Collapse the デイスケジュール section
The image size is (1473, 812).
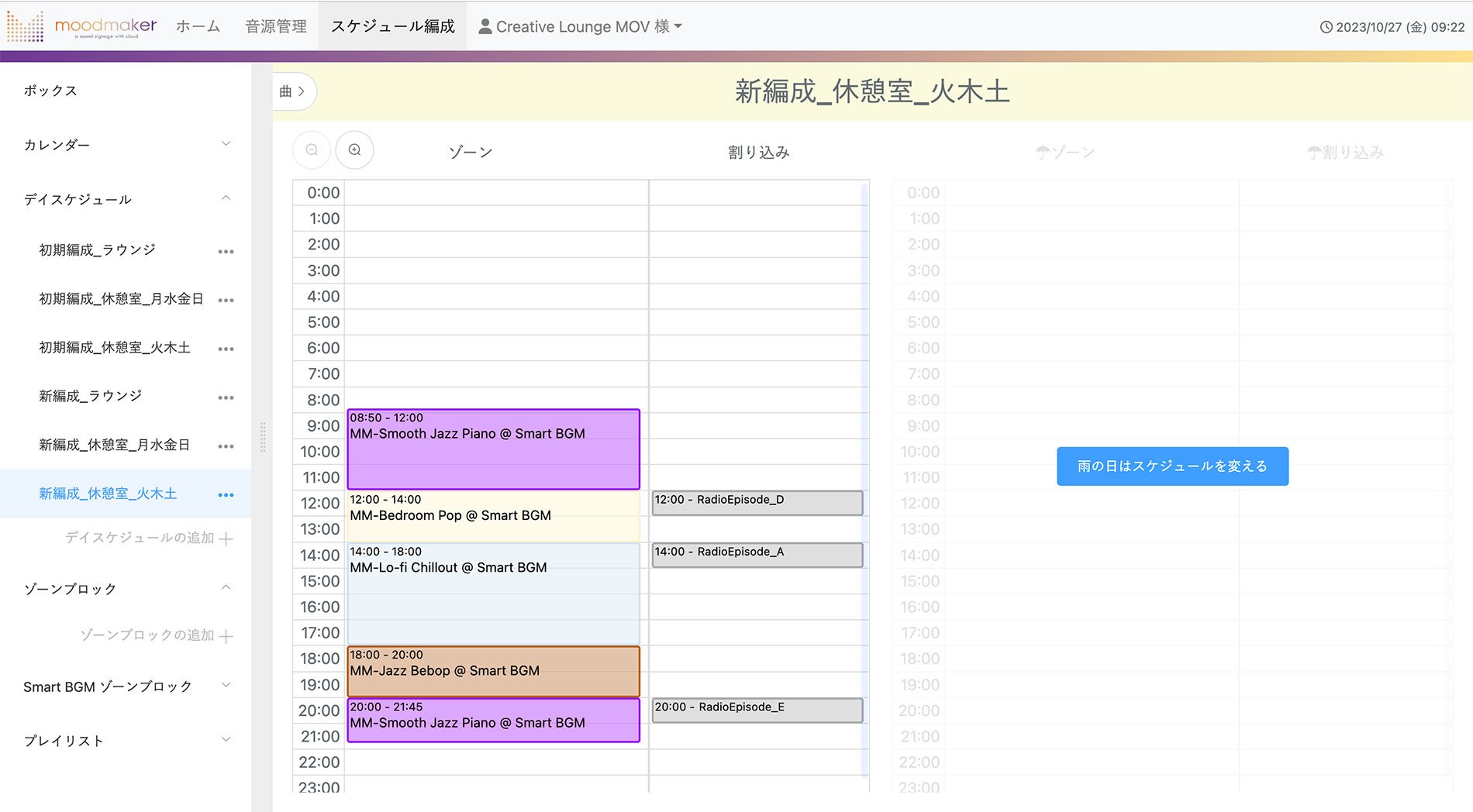[226, 198]
